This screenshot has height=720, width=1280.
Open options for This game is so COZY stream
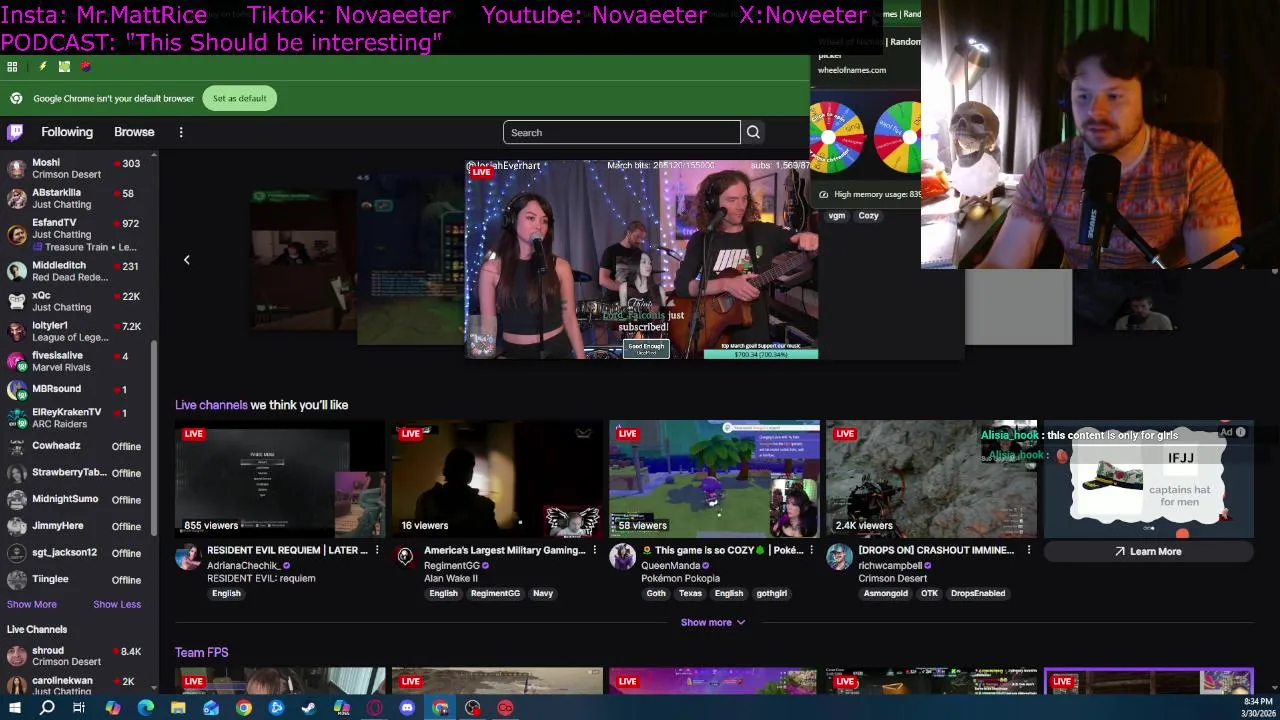(811, 550)
